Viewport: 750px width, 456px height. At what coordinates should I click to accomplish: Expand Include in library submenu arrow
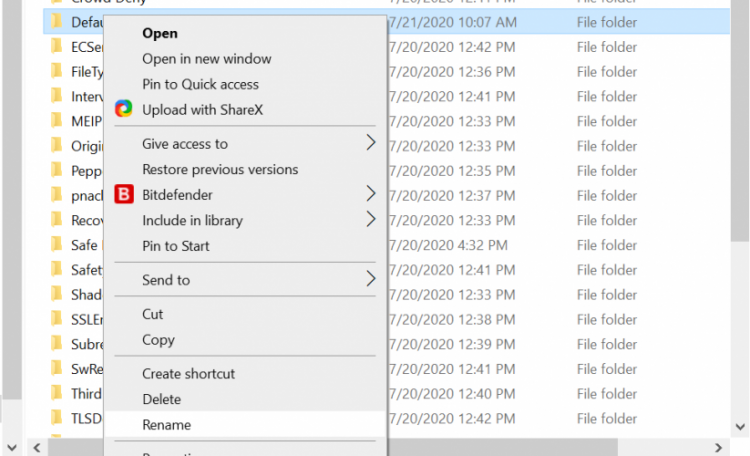[x=371, y=219]
